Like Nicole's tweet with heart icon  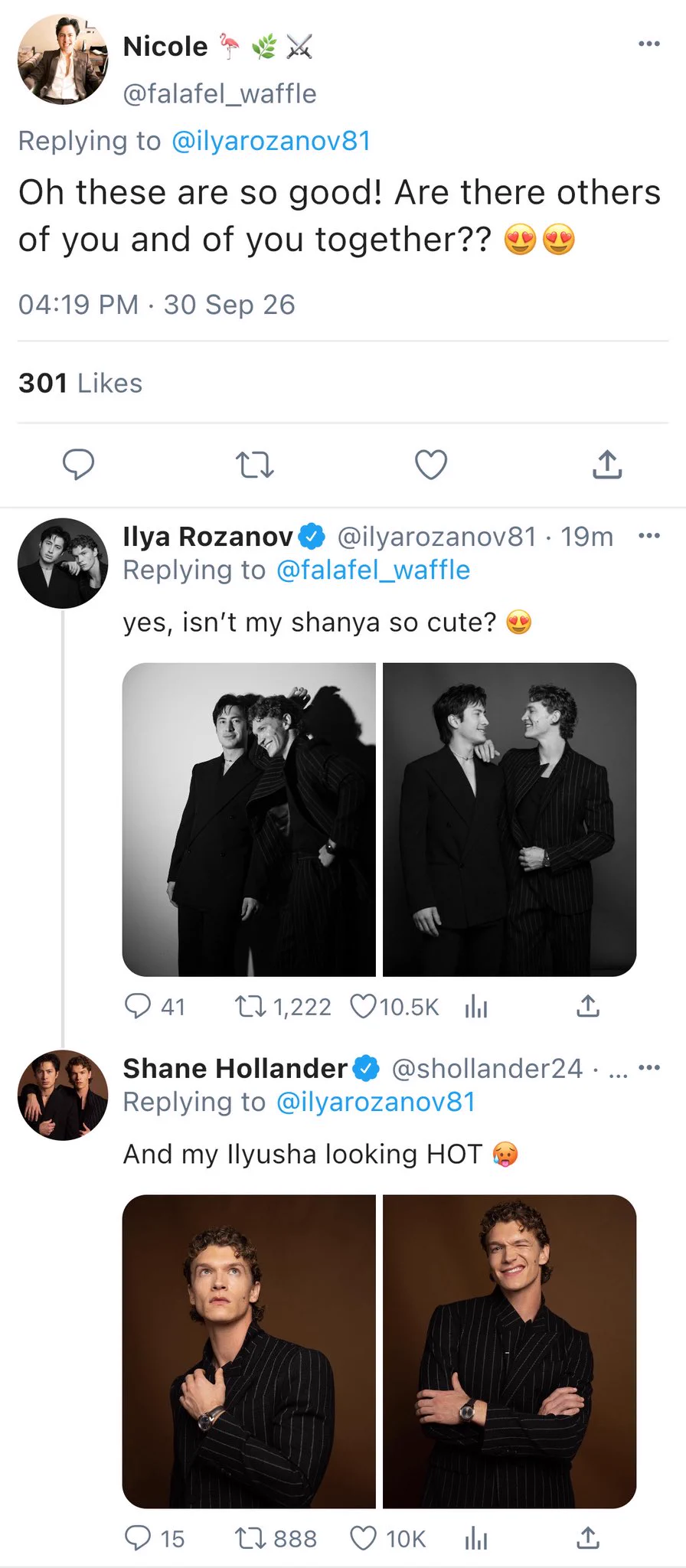point(430,464)
